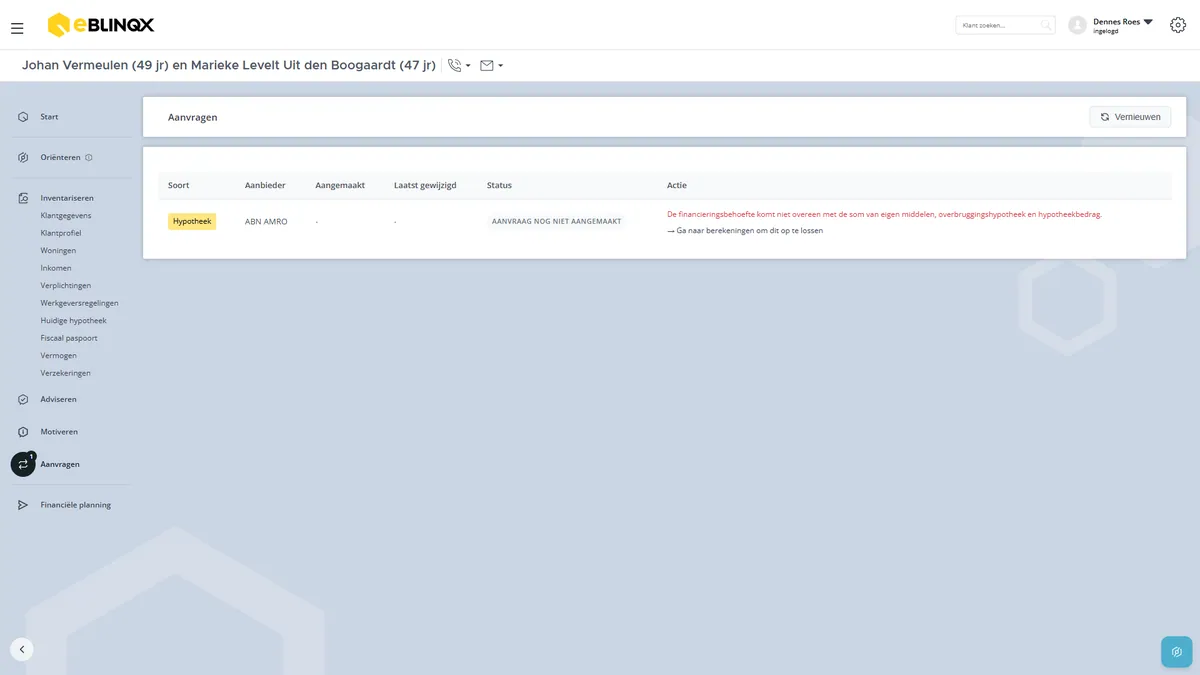The width and height of the screenshot is (1200, 675).
Task: Click the ABN AMRO provider cell
Action: point(266,221)
